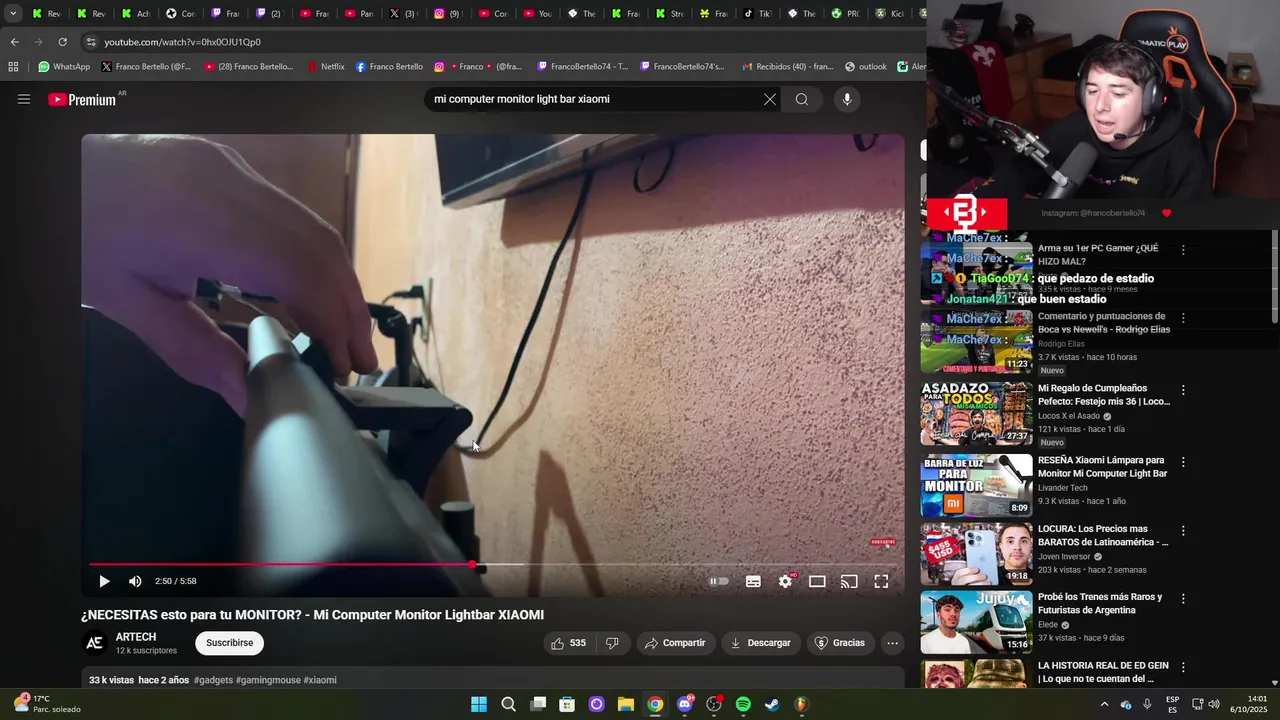Open the WhatsApp bookmark
The height and width of the screenshot is (720, 1280).
pyautogui.click(x=64, y=67)
